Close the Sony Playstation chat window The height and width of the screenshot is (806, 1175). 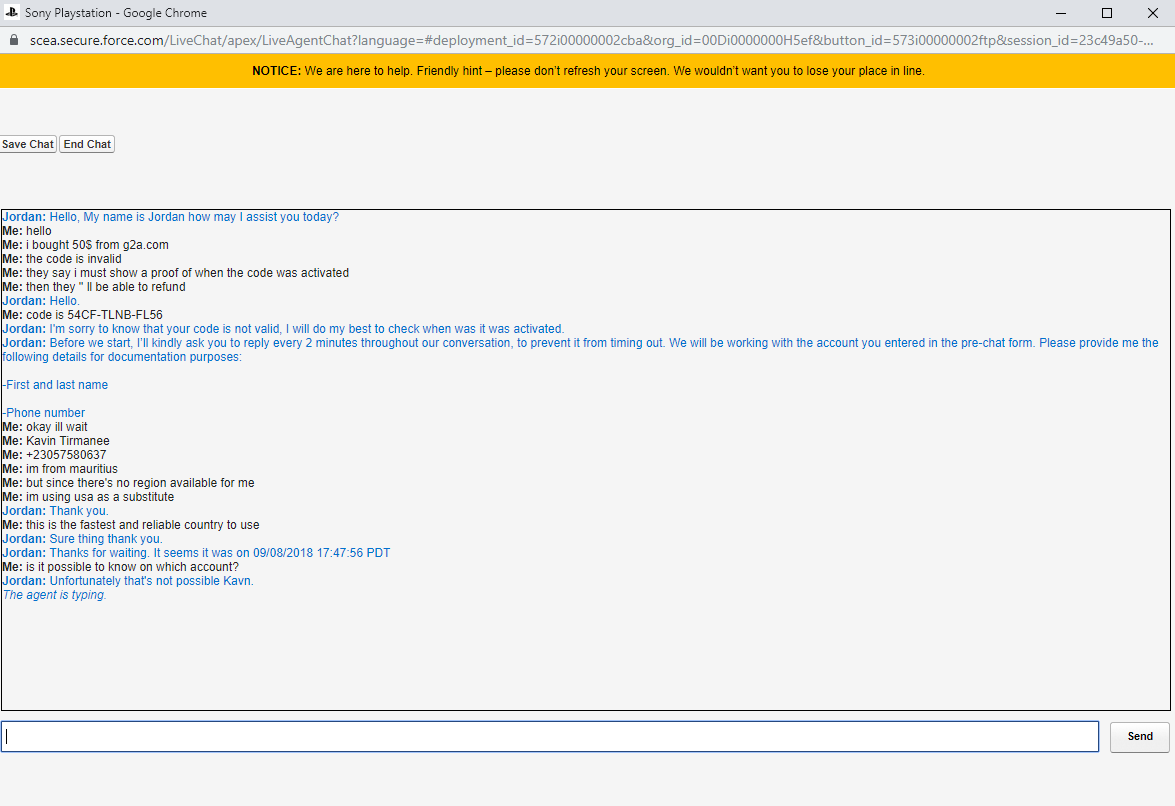click(x=1153, y=13)
